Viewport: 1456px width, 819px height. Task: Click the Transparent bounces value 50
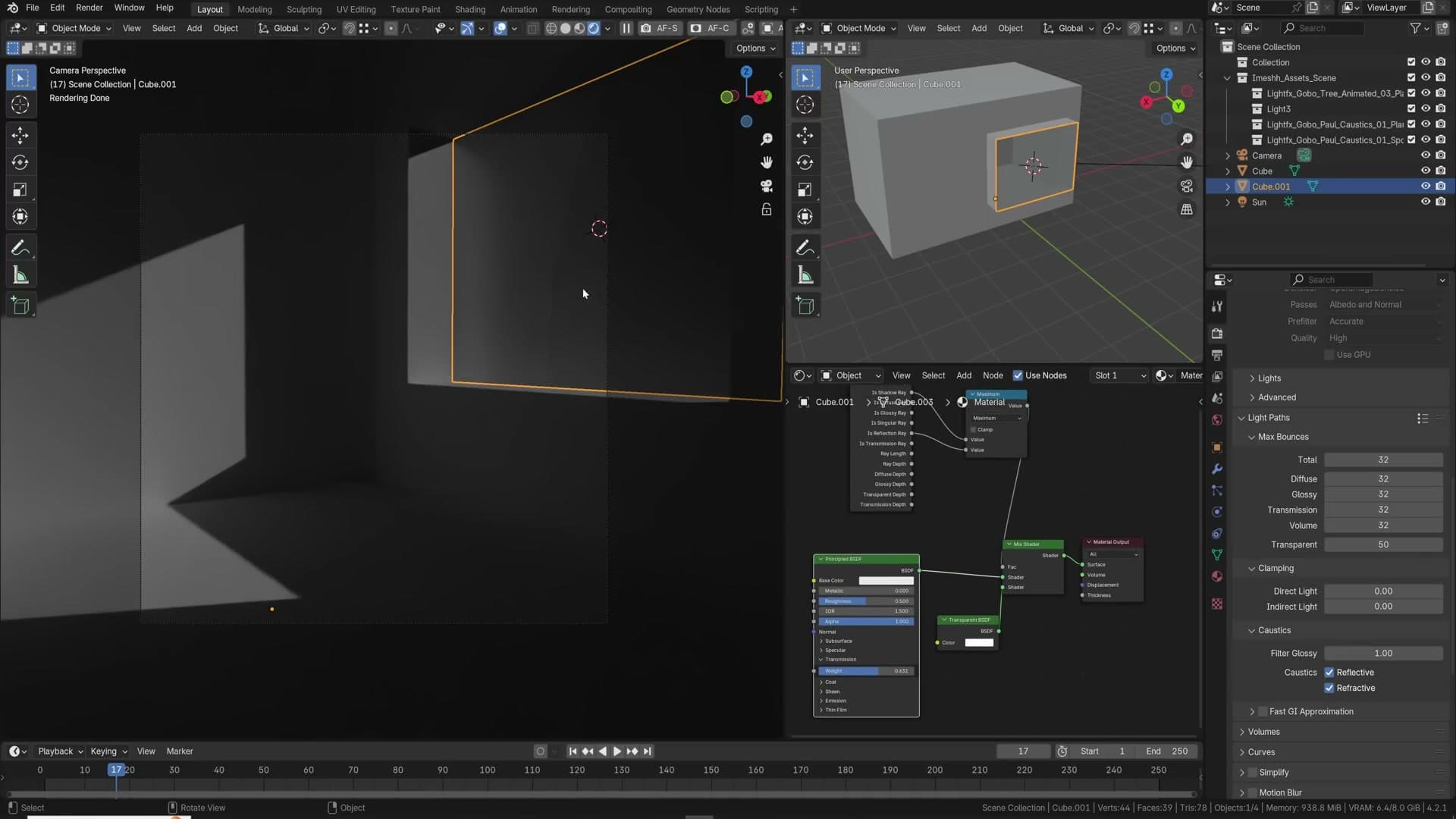tap(1383, 544)
